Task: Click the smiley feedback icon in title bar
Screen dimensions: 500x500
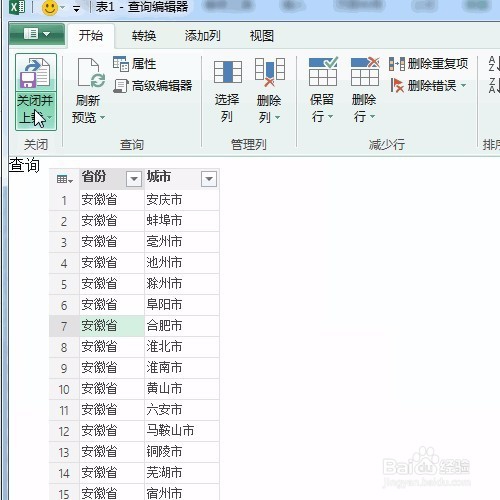Action: (x=50, y=7)
